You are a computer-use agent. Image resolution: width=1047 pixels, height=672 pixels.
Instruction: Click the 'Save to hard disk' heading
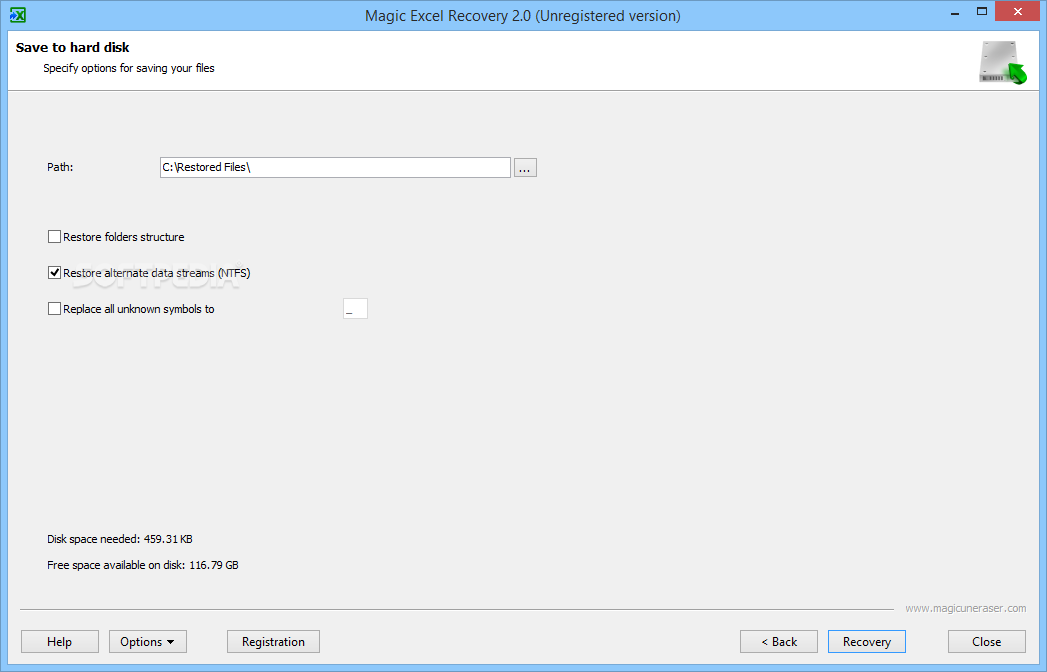pyautogui.click(x=72, y=47)
